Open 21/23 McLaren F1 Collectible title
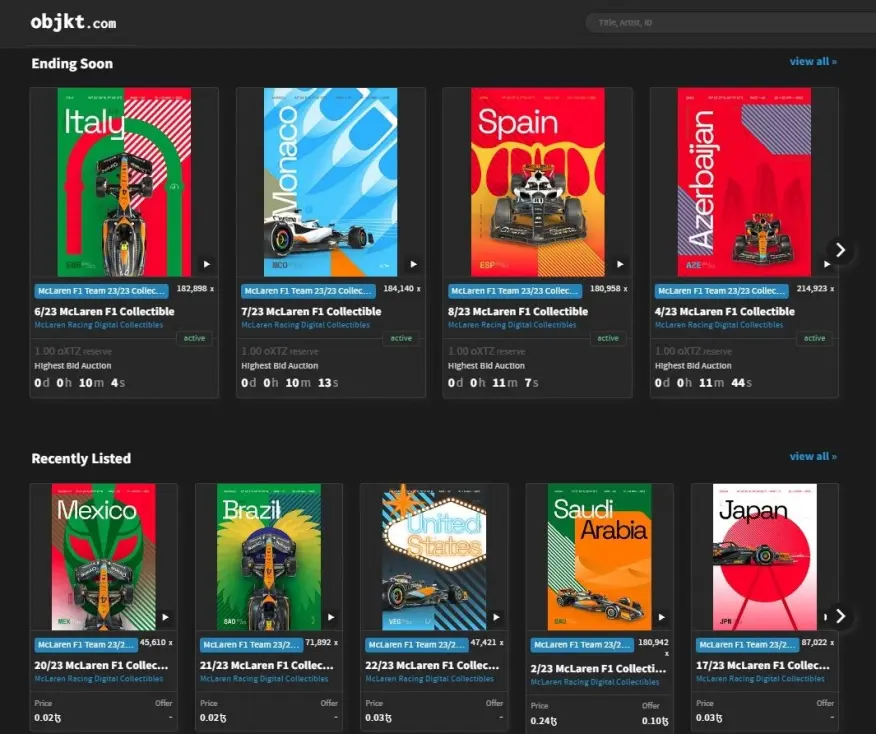 266,665
